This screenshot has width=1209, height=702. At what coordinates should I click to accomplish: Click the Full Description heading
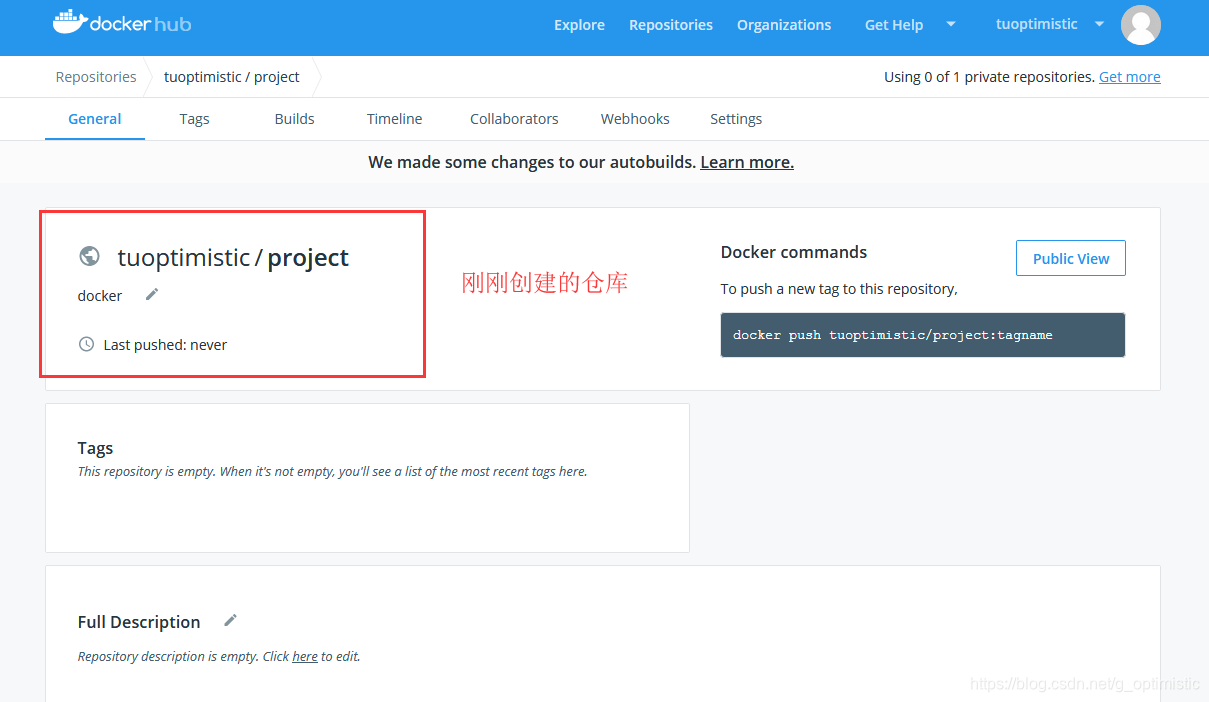coord(139,622)
